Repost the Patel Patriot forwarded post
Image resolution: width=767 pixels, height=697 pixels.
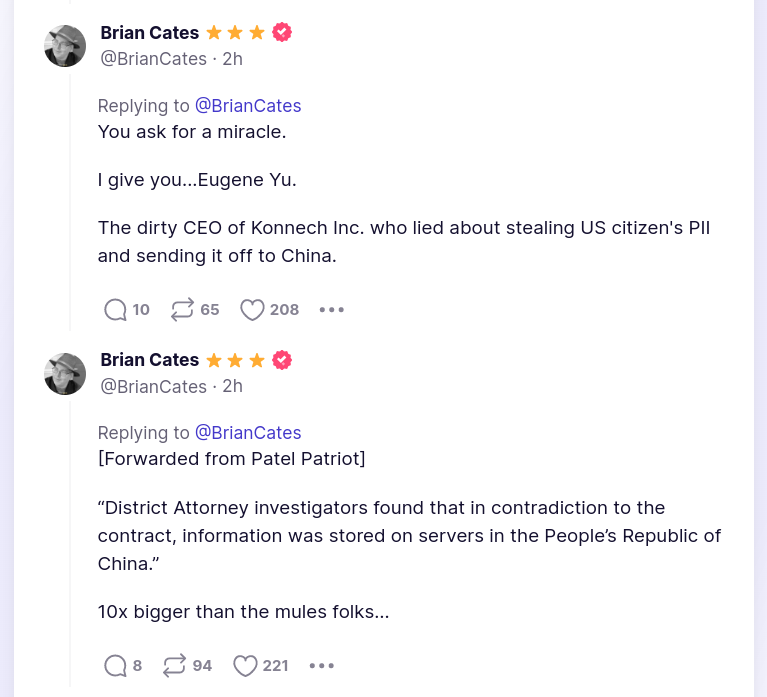(174, 665)
